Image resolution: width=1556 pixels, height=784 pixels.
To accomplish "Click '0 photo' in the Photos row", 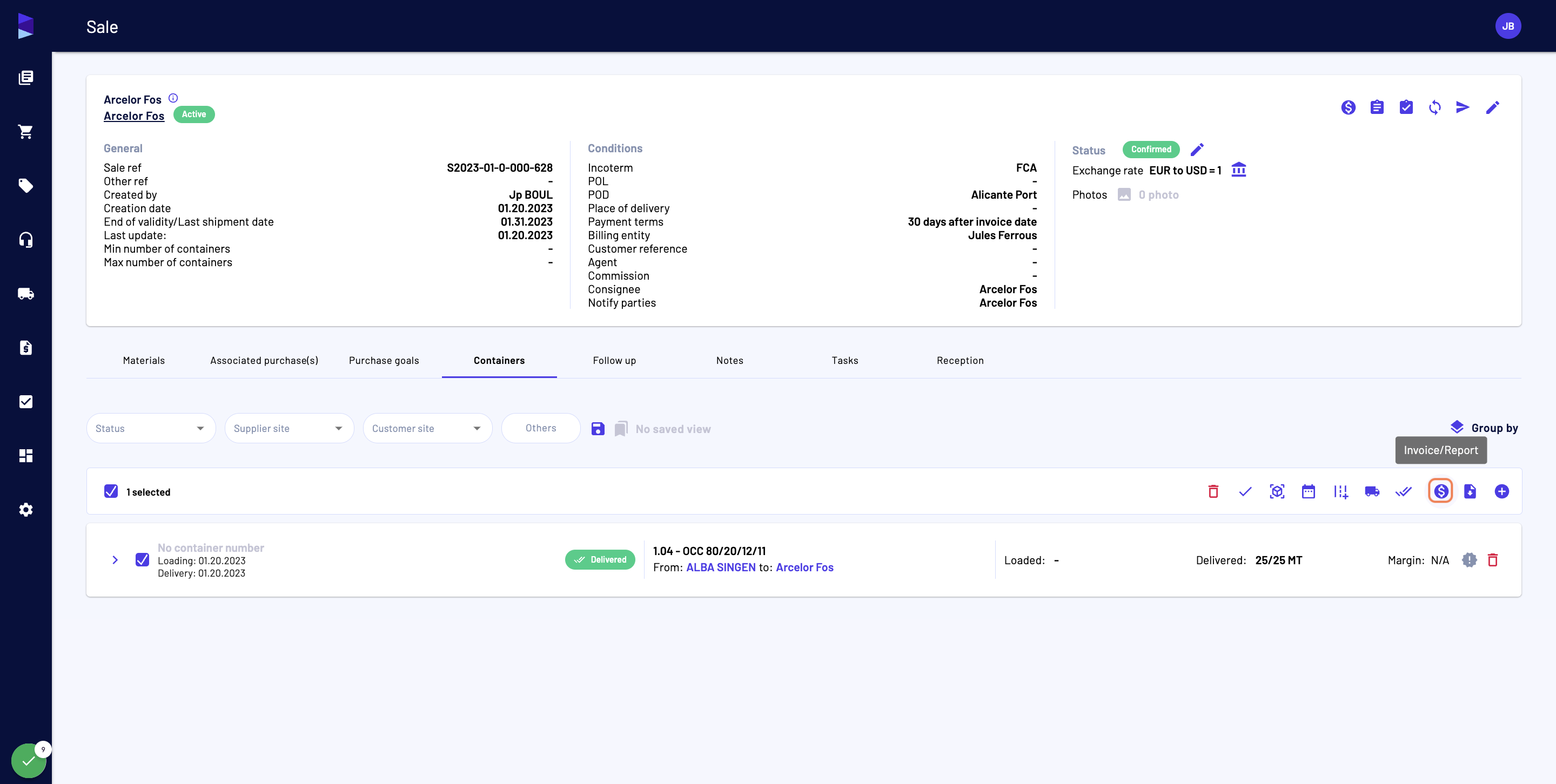I will [1158, 194].
